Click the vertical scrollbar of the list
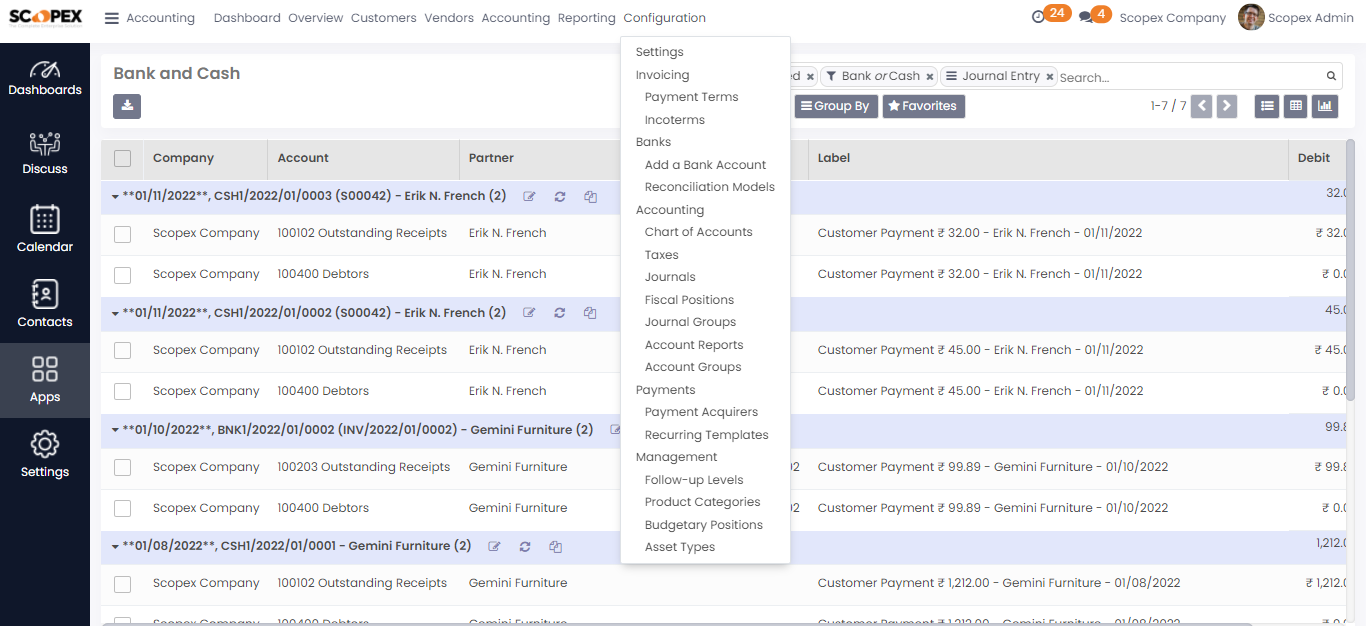The width and height of the screenshot is (1366, 626). 1351,270
